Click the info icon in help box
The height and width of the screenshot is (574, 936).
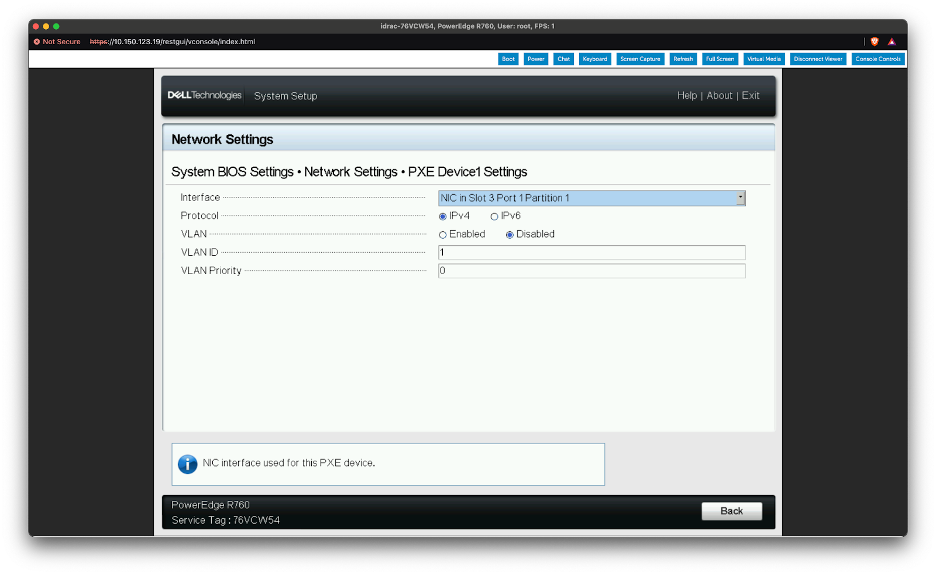pyautogui.click(x=187, y=464)
